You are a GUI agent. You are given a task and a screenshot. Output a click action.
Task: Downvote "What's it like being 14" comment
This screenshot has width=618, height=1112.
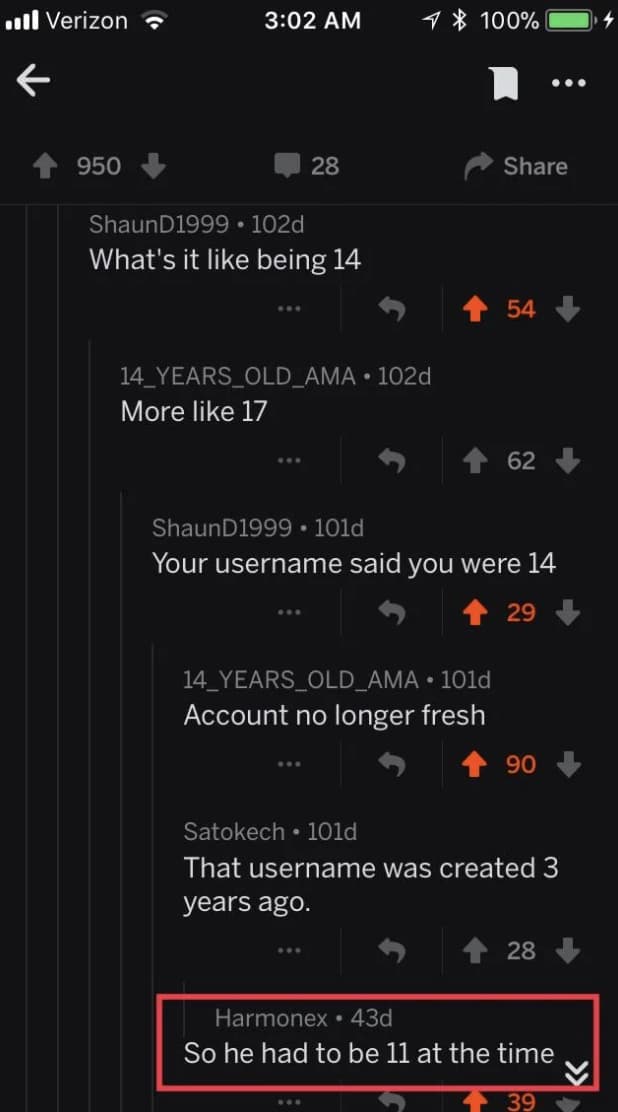pyautogui.click(x=568, y=309)
